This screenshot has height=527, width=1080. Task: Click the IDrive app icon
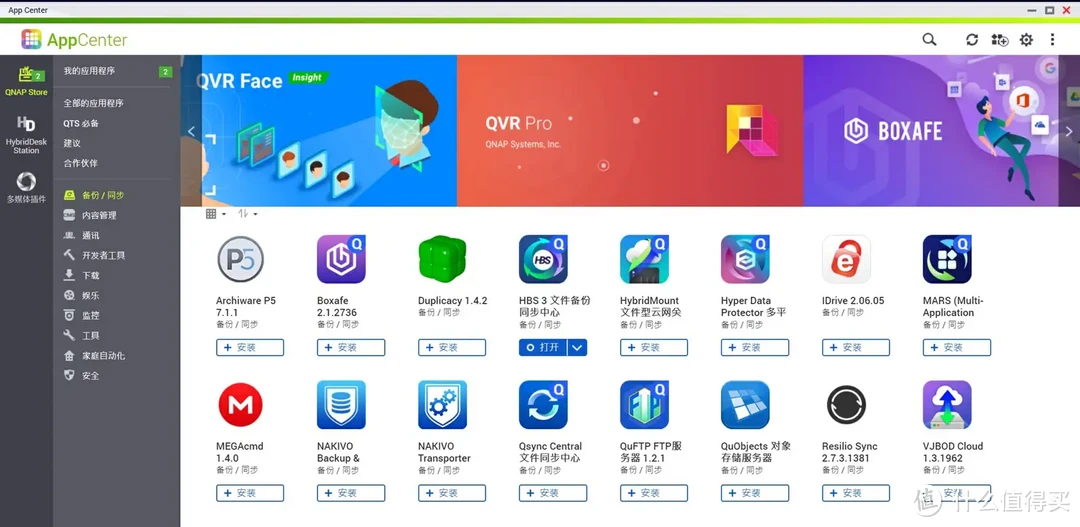pyautogui.click(x=847, y=259)
